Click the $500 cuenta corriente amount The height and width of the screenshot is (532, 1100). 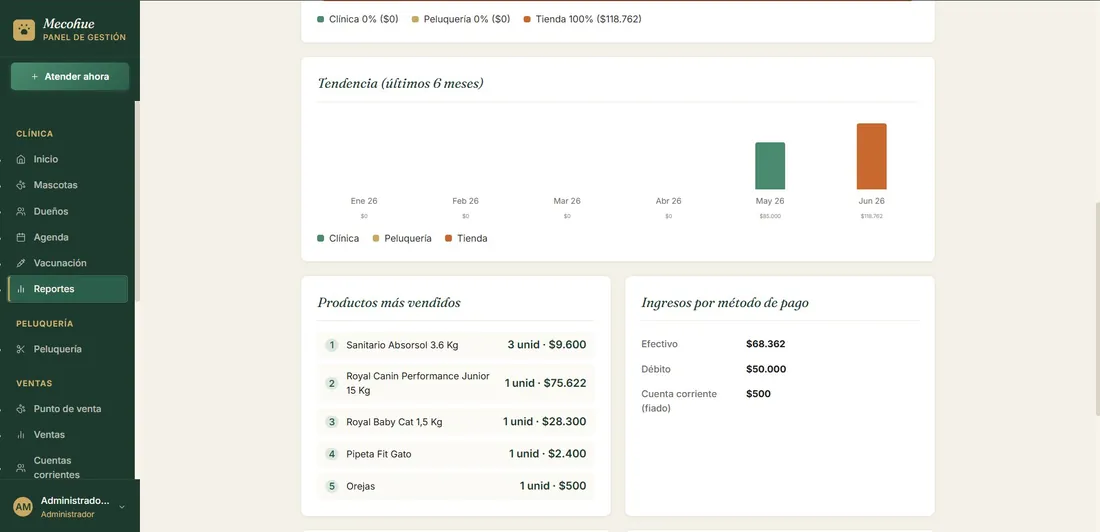758,394
